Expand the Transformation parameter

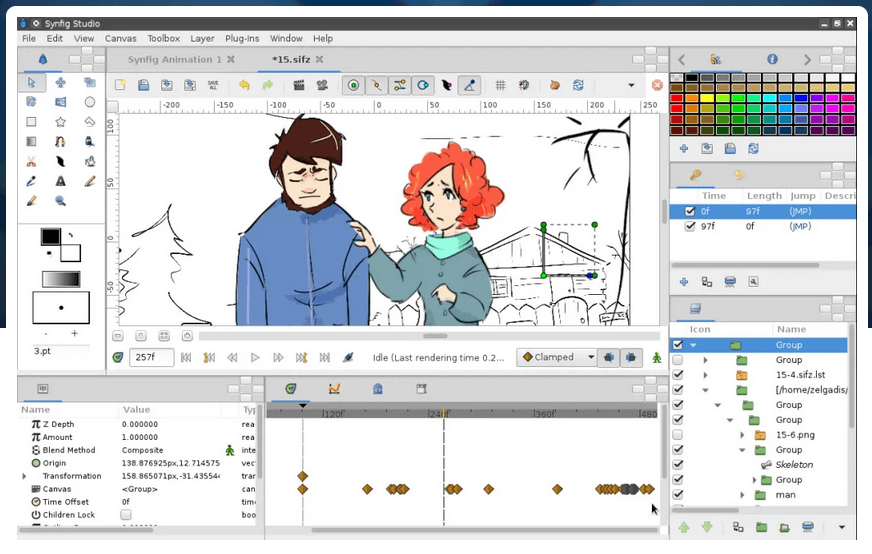click(x=24, y=476)
